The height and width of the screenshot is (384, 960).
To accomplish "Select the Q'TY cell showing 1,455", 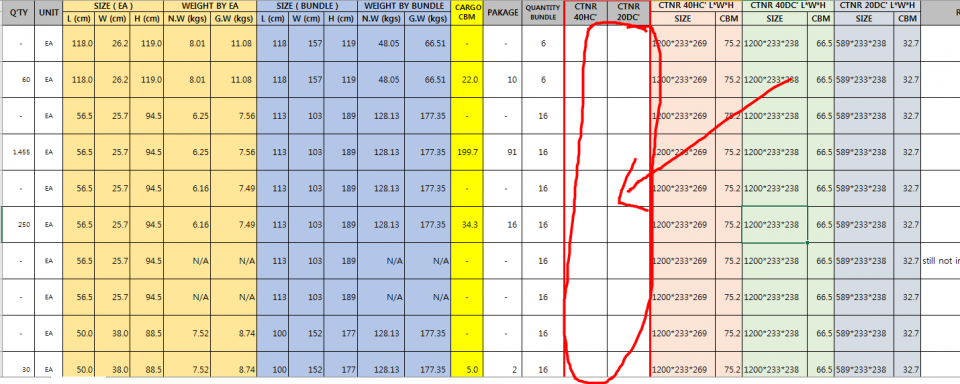I will (x=18, y=152).
